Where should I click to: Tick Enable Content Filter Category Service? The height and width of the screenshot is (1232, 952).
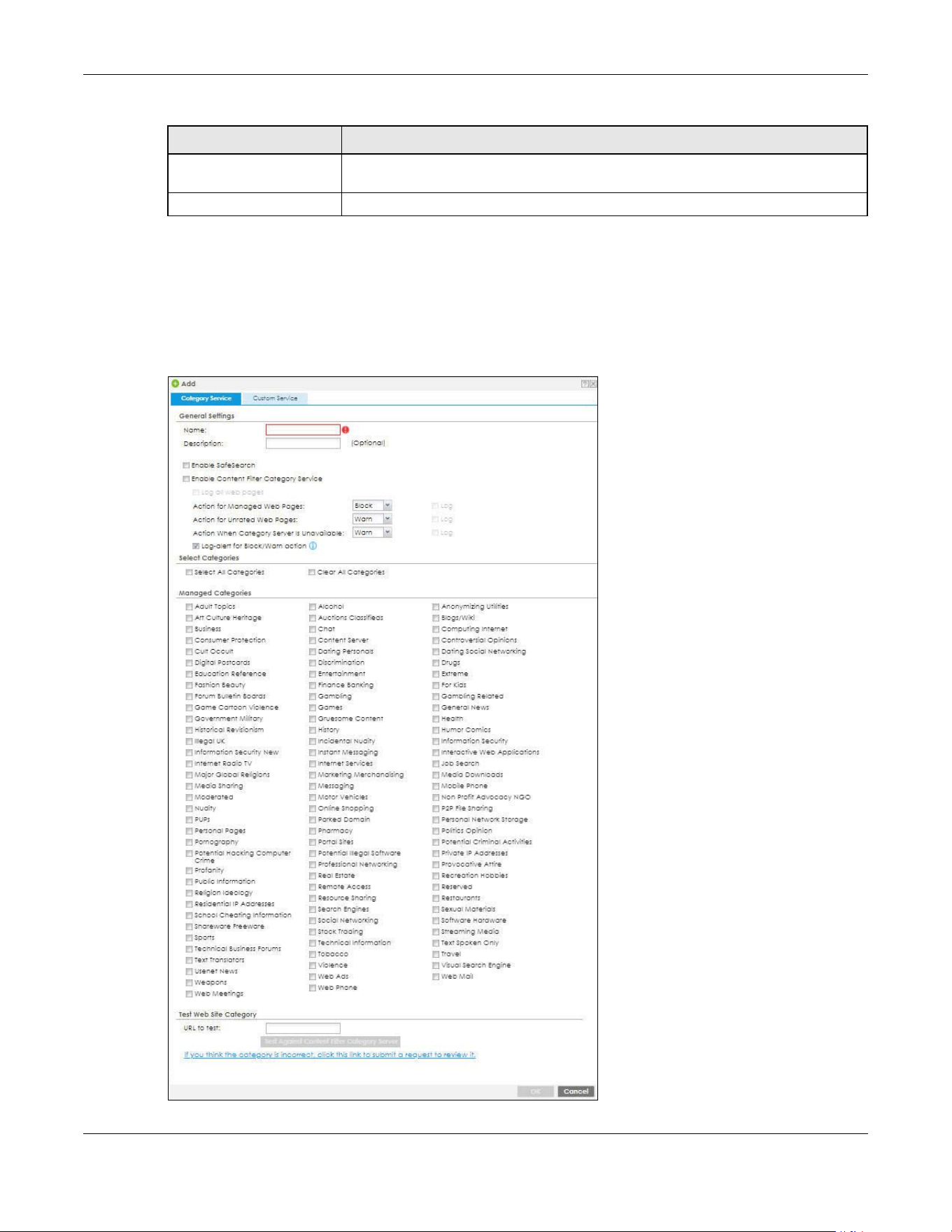186,479
